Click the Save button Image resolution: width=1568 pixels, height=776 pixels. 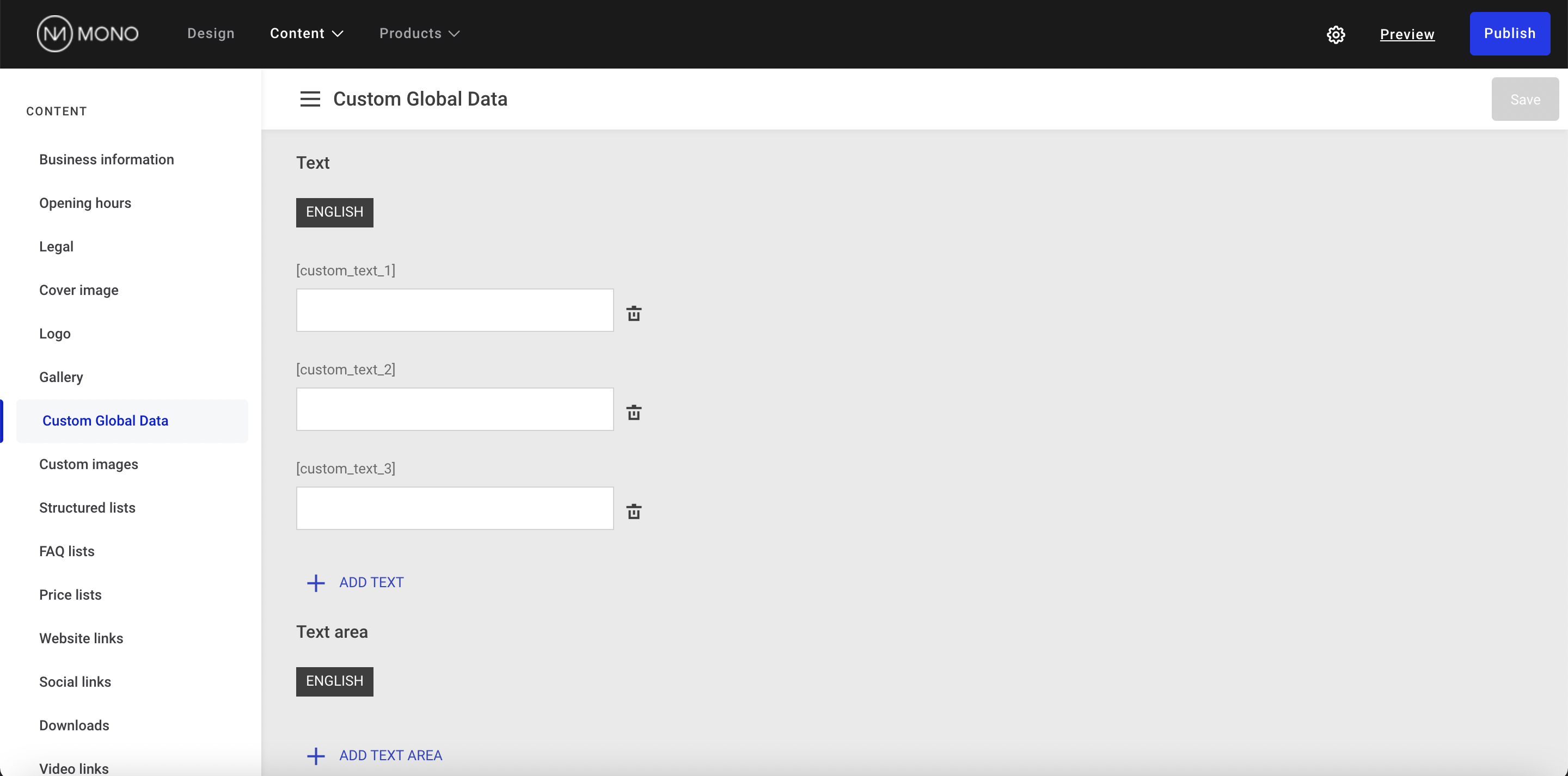1525,99
